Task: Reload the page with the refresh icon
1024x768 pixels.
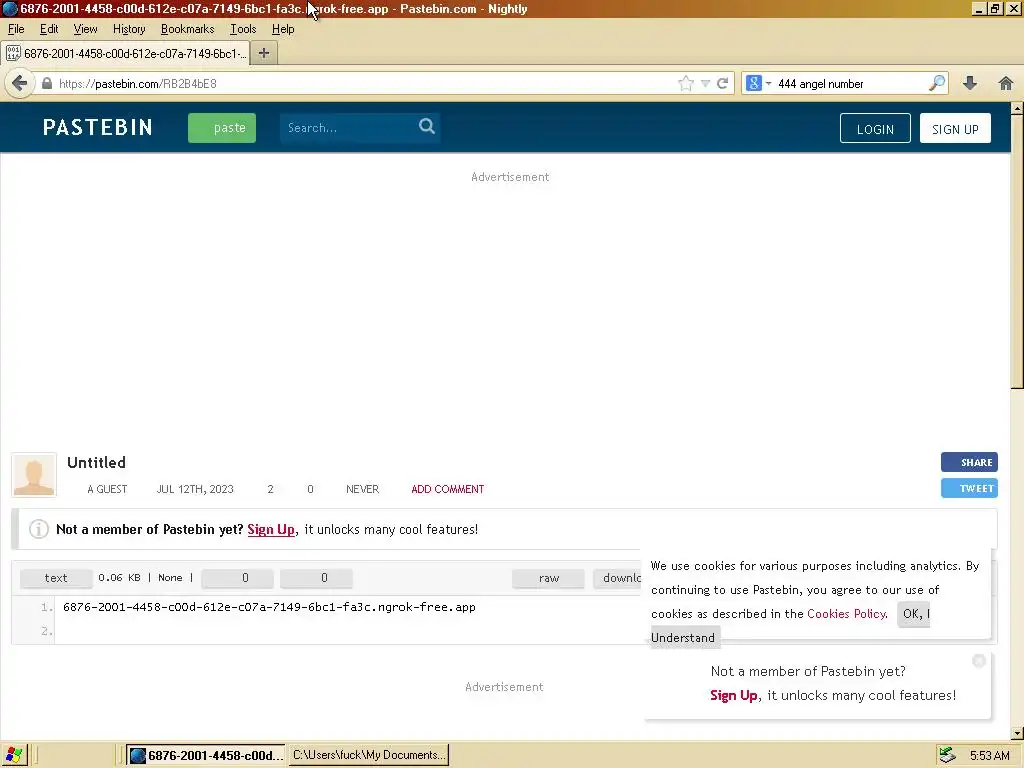Action: [x=722, y=84]
